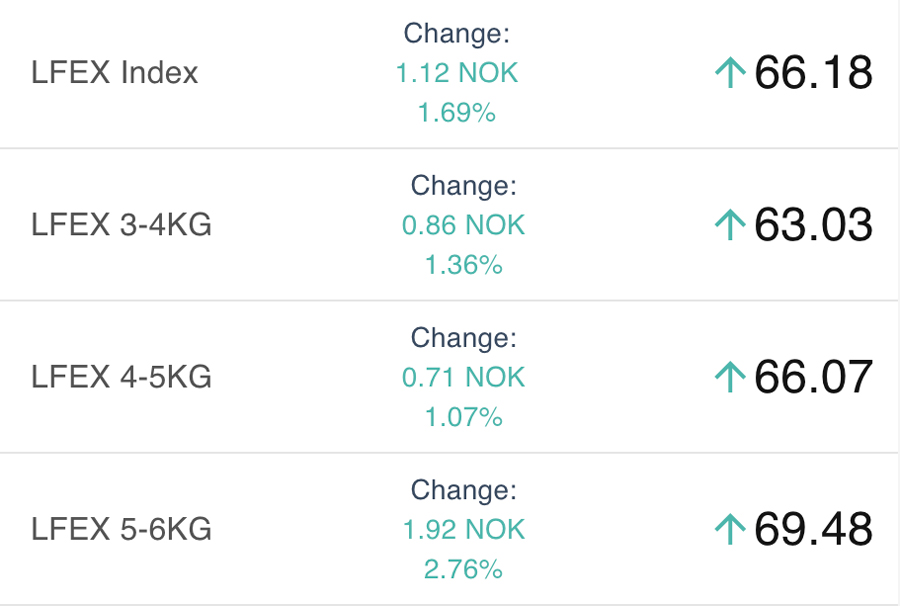Click the 66.18 index price
The width and height of the screenshot is (900, 606).
(x=813, y=73)
